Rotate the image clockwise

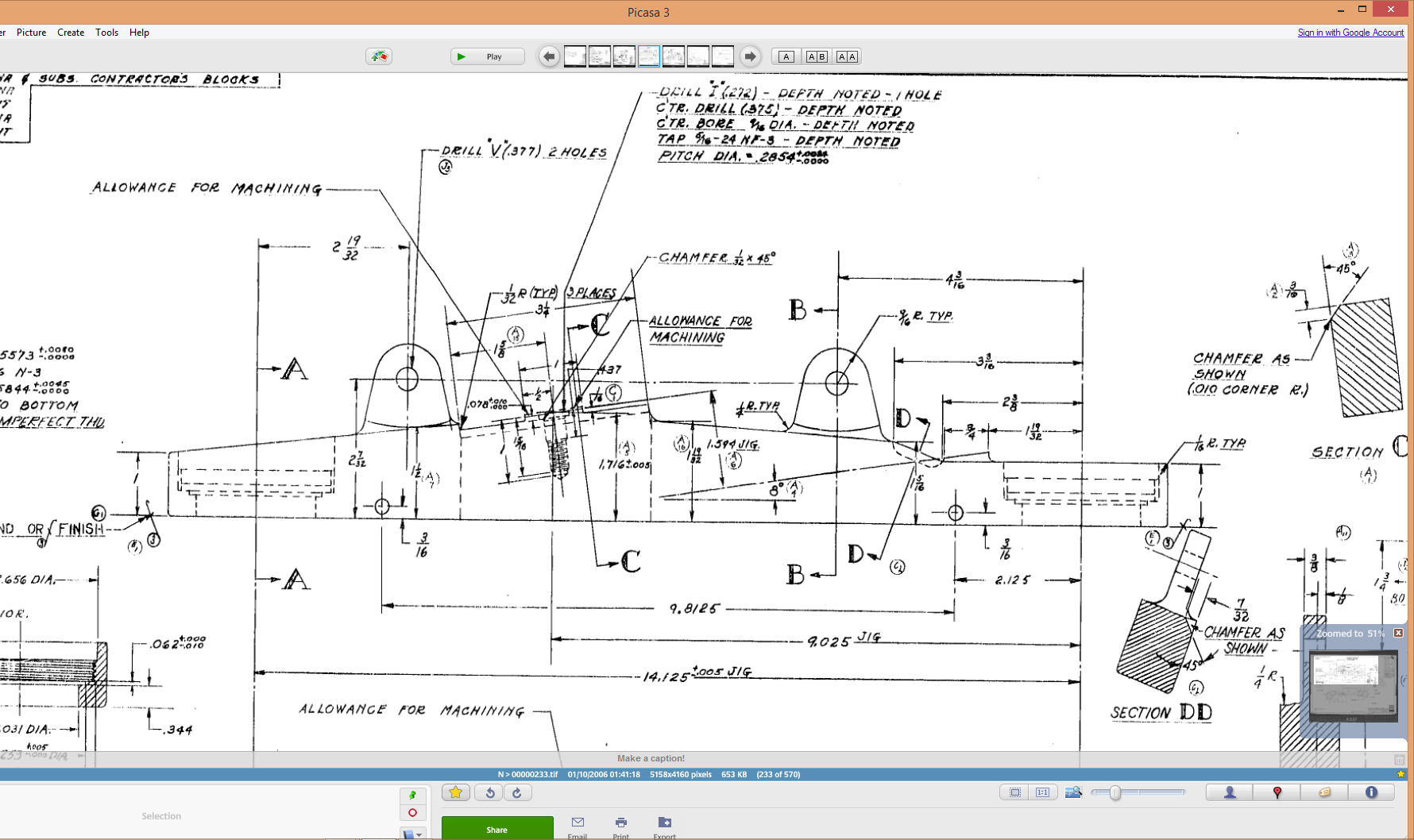pyautogui.click(x=517, y=792)
